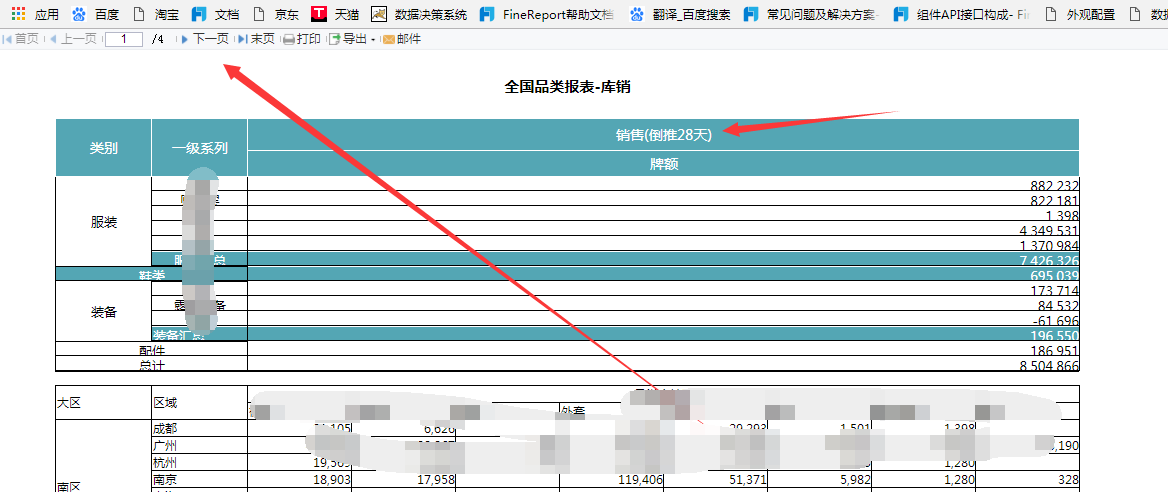Screen dimensions: 1168x492
Task: Click the 一级系列 column header
Action: 200,148
